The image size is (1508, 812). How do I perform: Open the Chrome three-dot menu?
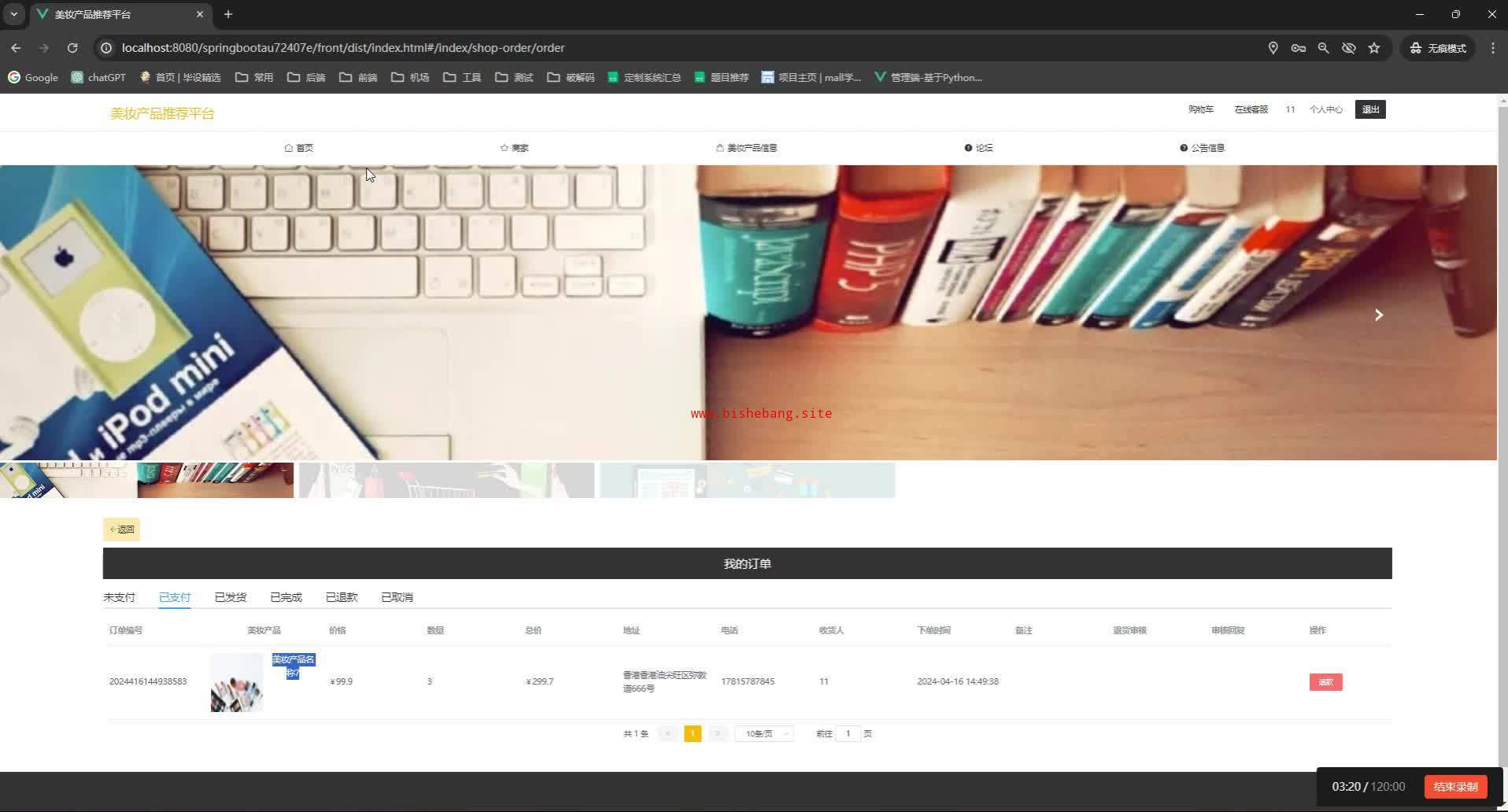1493,48
